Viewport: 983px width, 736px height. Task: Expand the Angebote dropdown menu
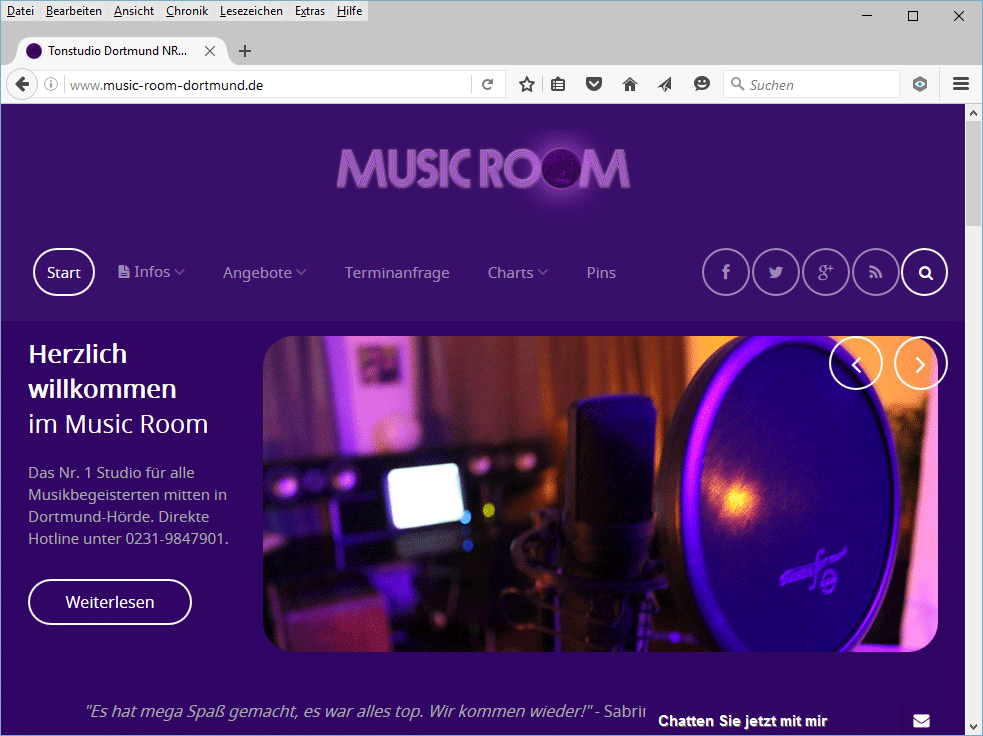pos(265,273)
